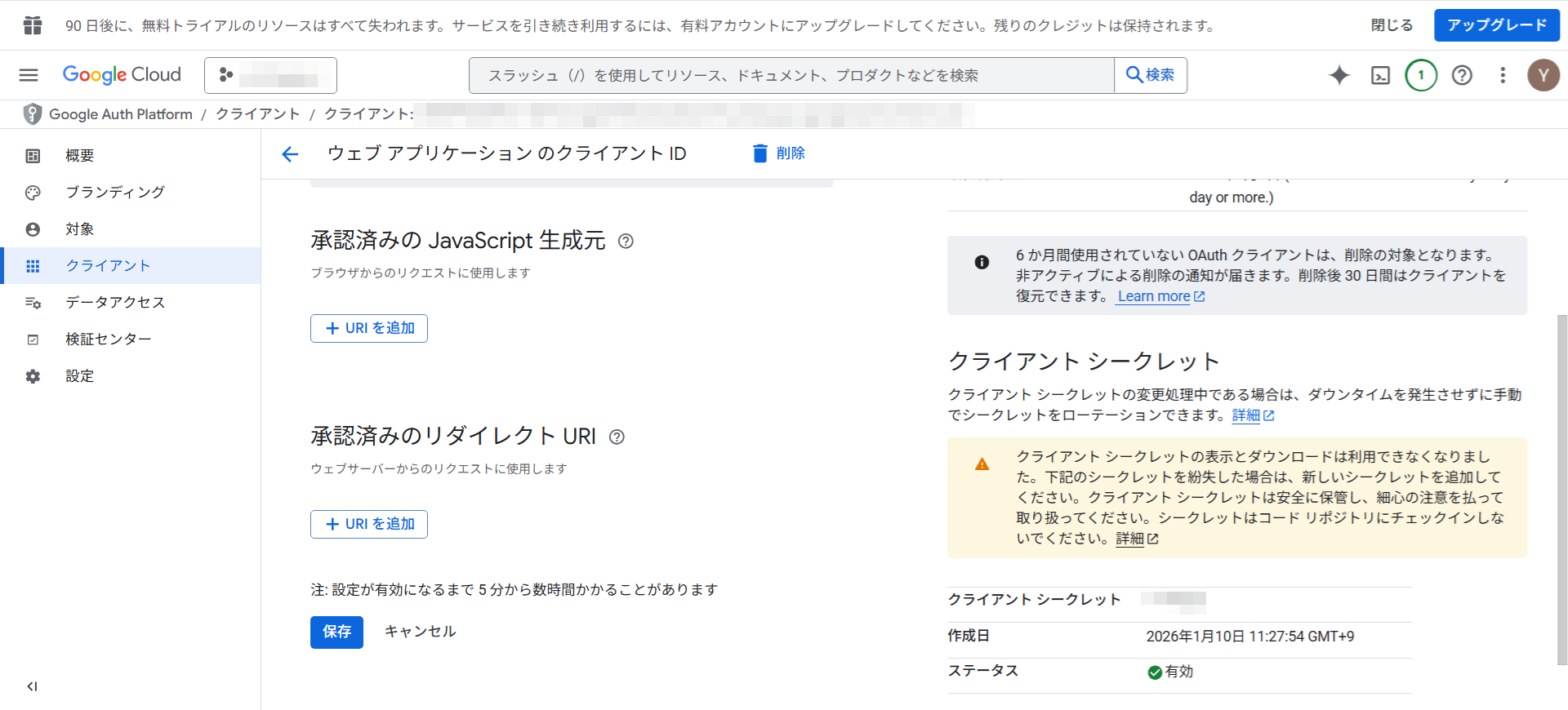This screenshot has height=710, width=1568.
Task: Focus the resource search input field
Action: [x=791, y=75]
